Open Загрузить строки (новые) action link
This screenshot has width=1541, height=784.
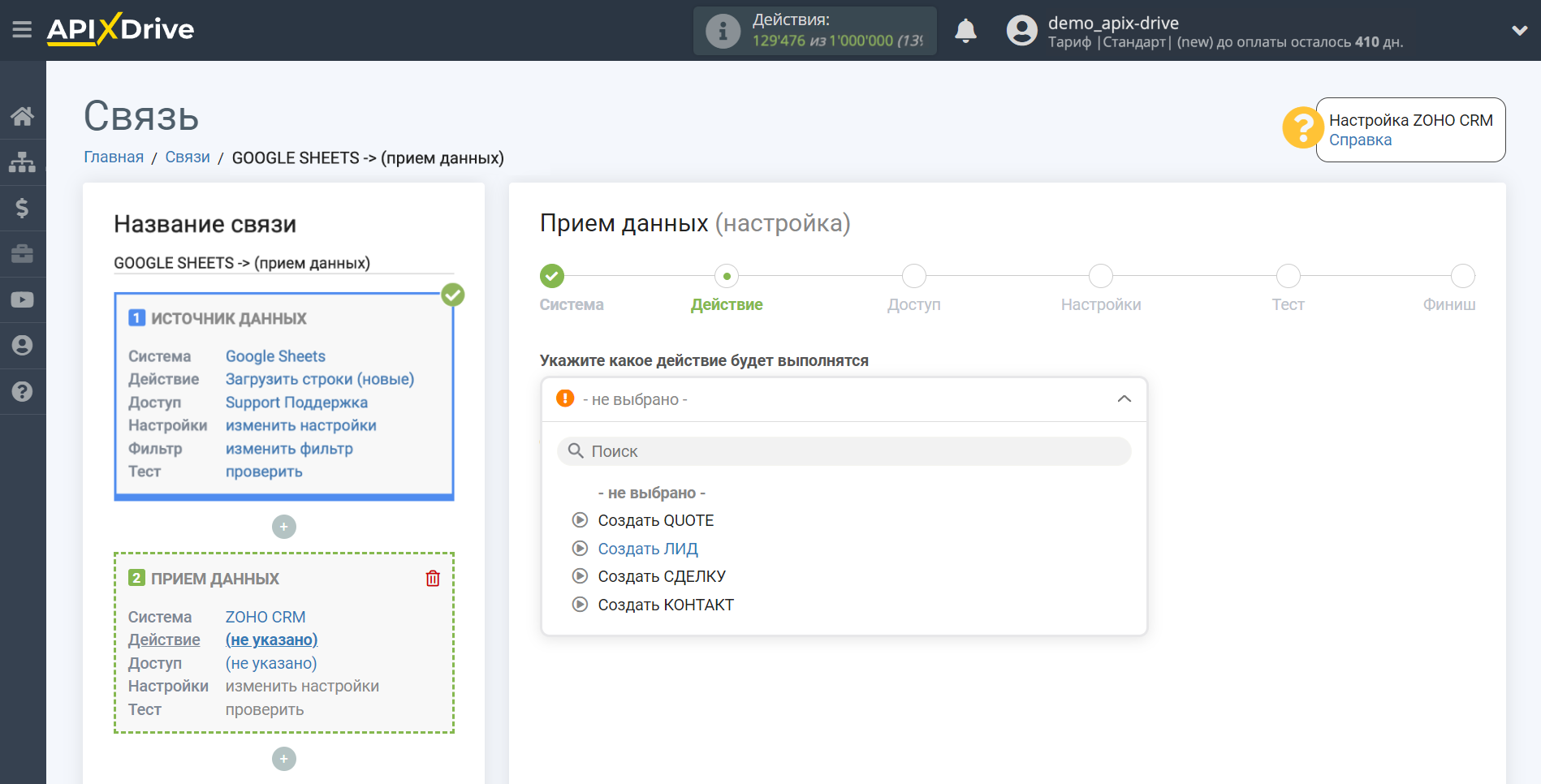pyautogui.click(x=320, y=379)
